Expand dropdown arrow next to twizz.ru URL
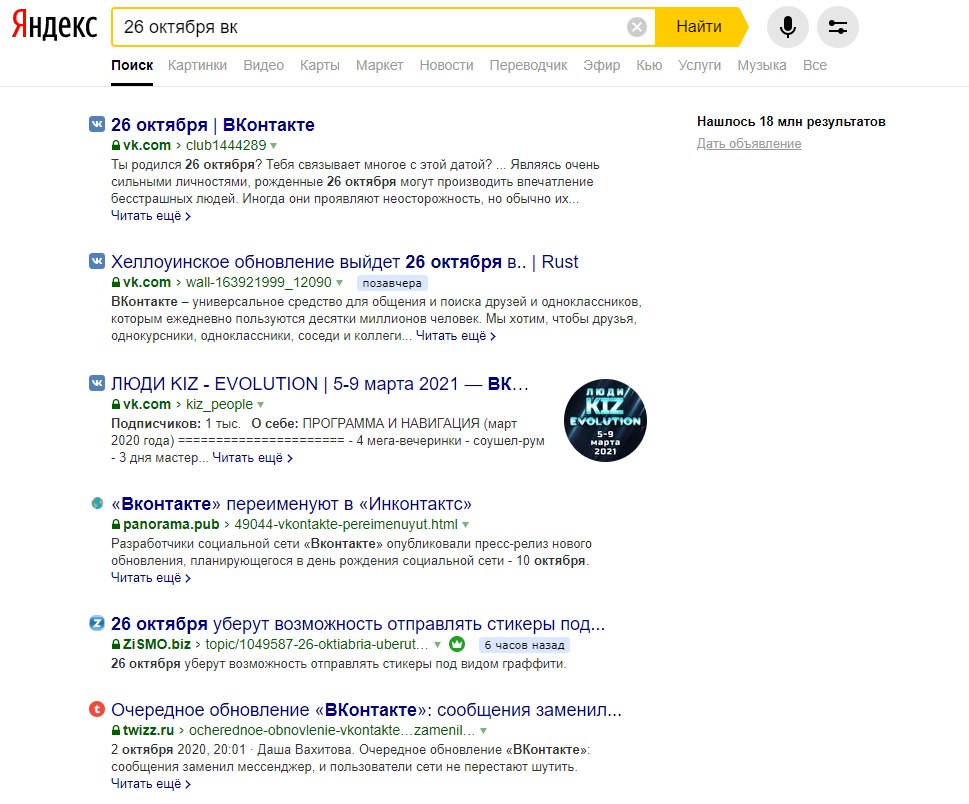 [484, 730]
